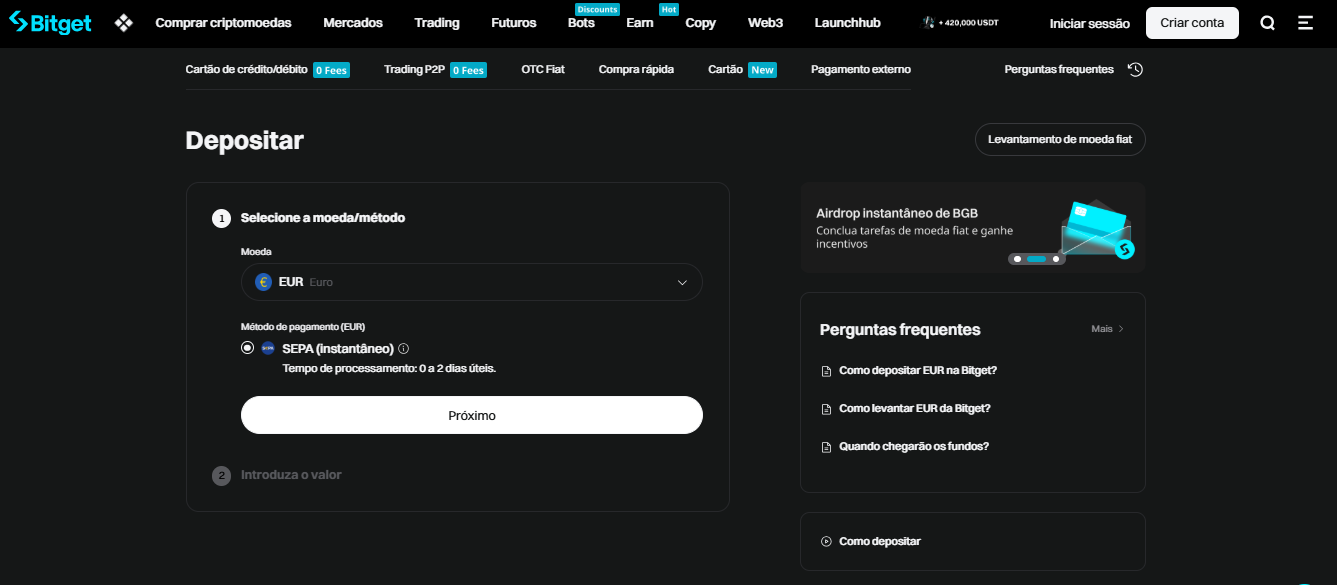
Task: Open the search magnifier icon
Action: [1267, 23]
